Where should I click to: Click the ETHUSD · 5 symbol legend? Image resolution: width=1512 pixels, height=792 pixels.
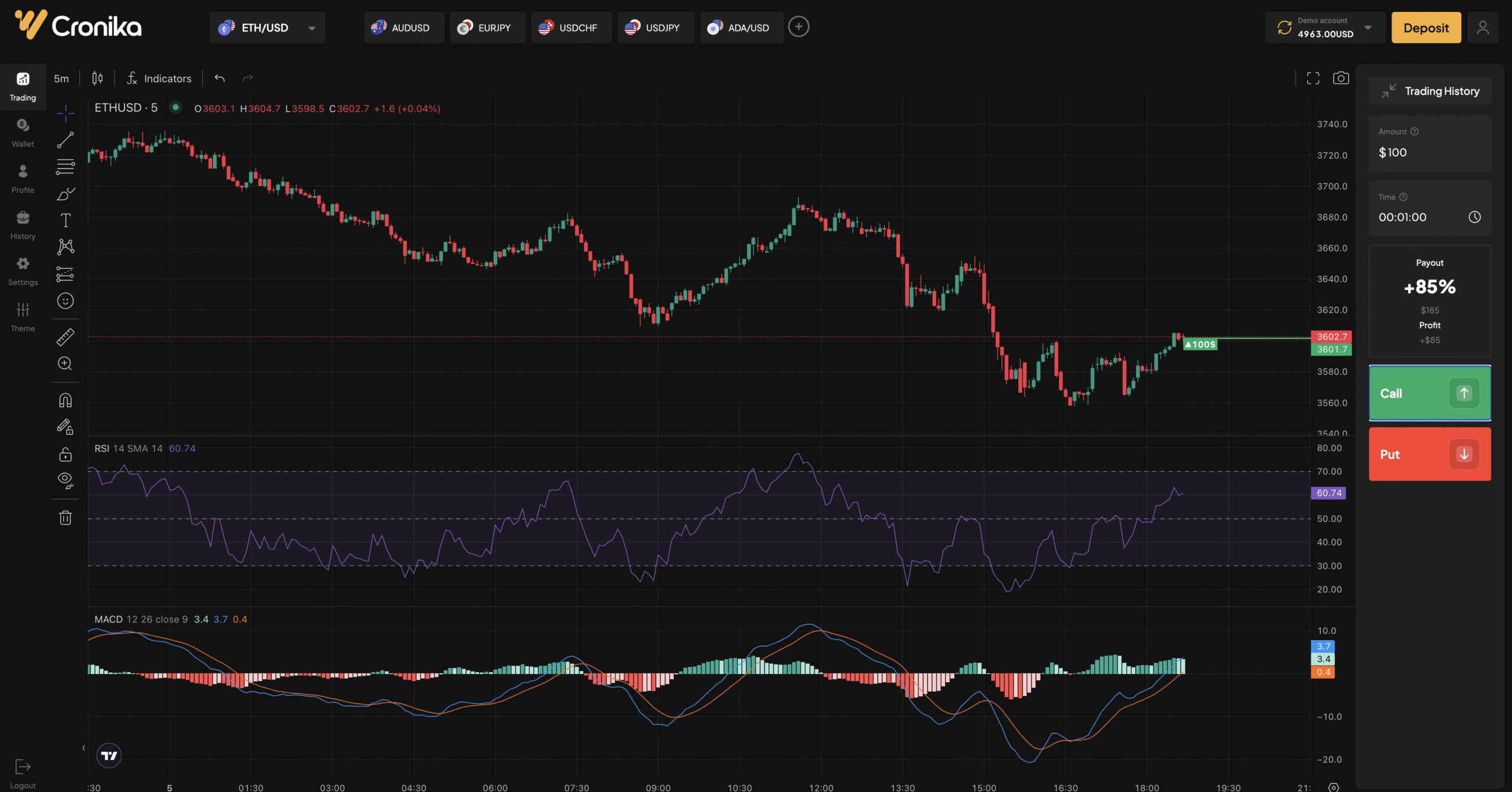click(x=126, y=108)
